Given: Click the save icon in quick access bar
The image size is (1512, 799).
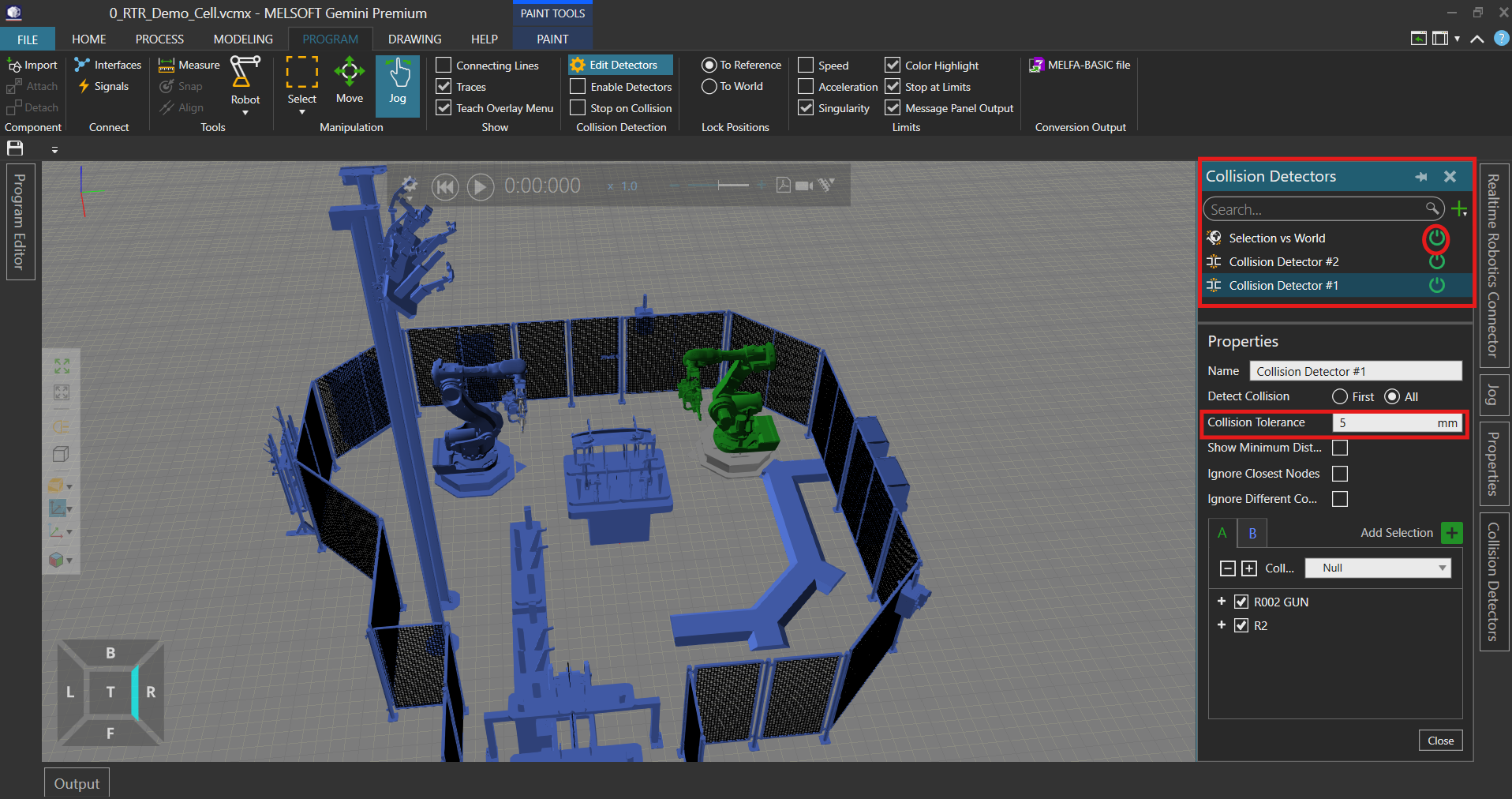Looking at the screenshot, I should (15, 148).
